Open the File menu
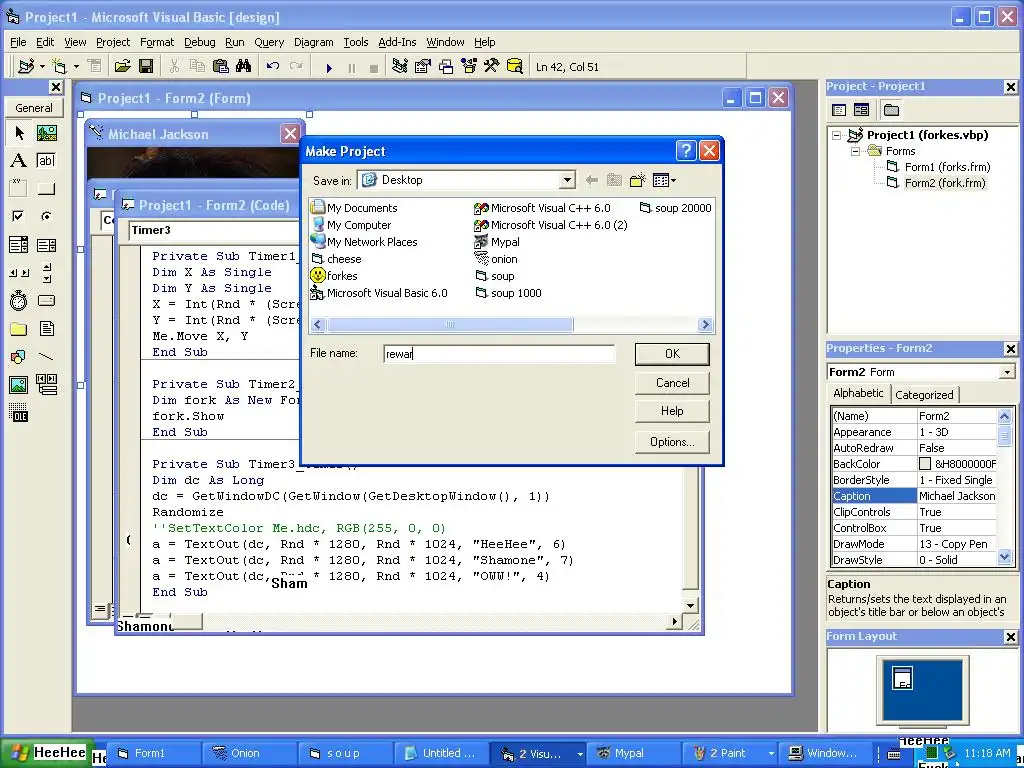Viewport: 1024px width, 768px height. pyautogui.click(x=18, y=42)
